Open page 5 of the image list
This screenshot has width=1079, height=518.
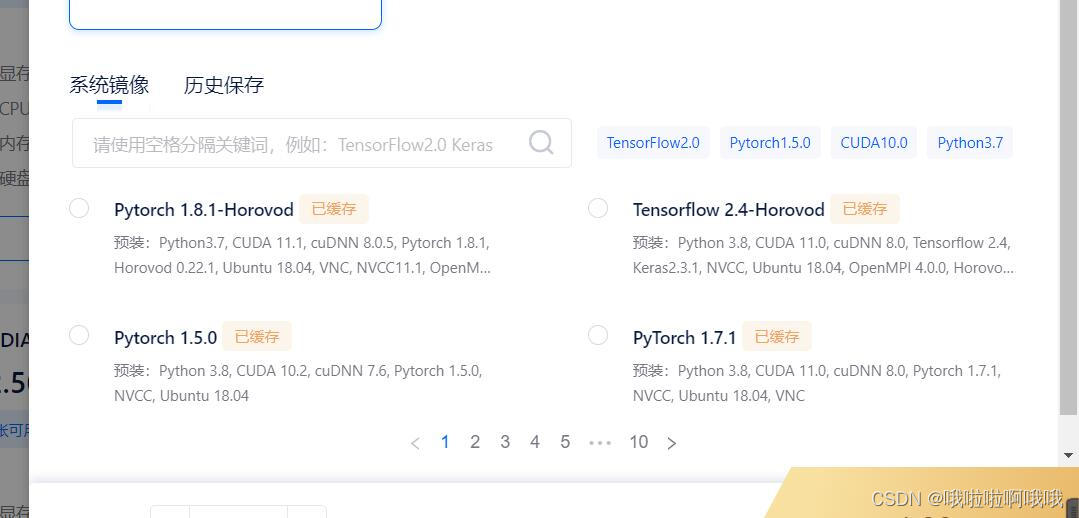coord(565,442)
